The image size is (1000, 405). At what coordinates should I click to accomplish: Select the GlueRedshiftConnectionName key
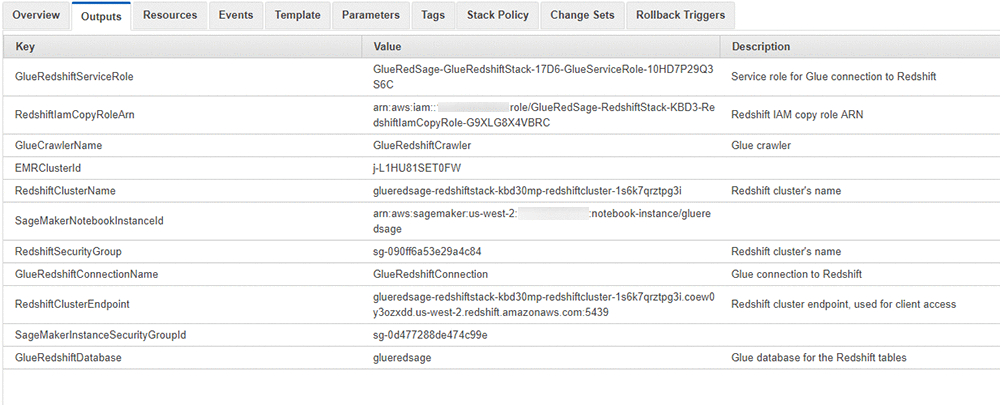(x=86, y=274)
